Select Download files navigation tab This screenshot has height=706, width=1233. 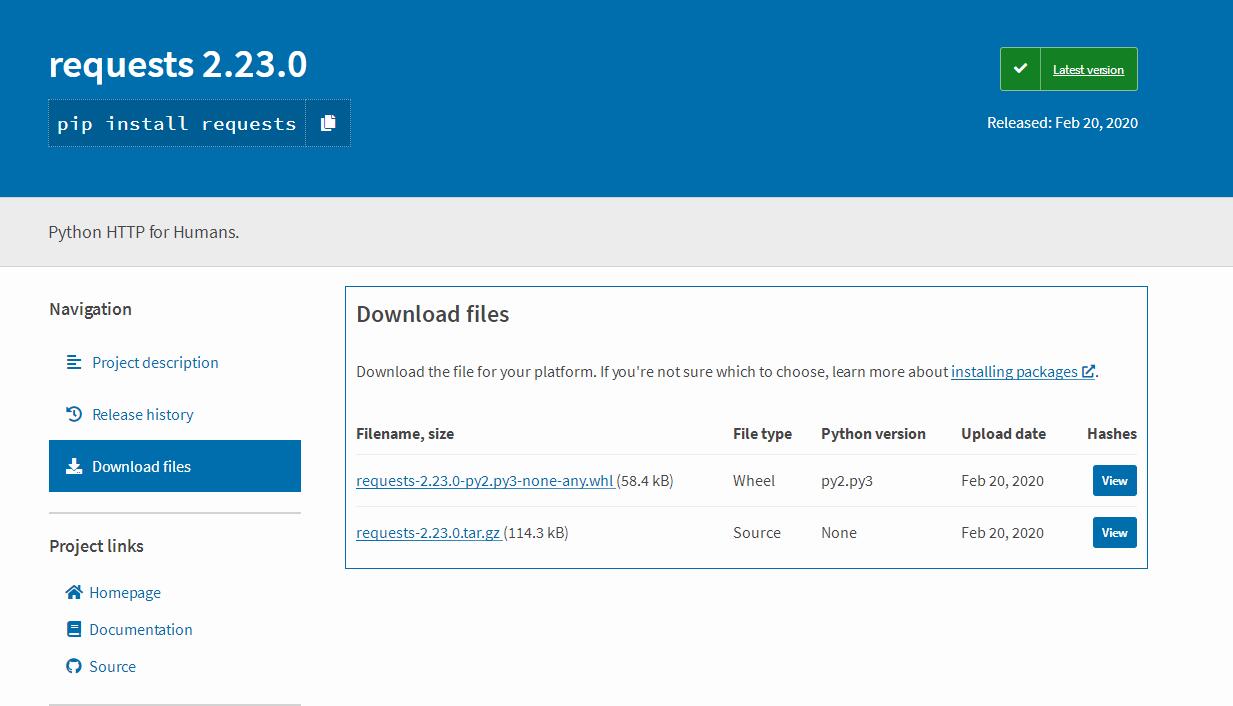coord(175,466)
